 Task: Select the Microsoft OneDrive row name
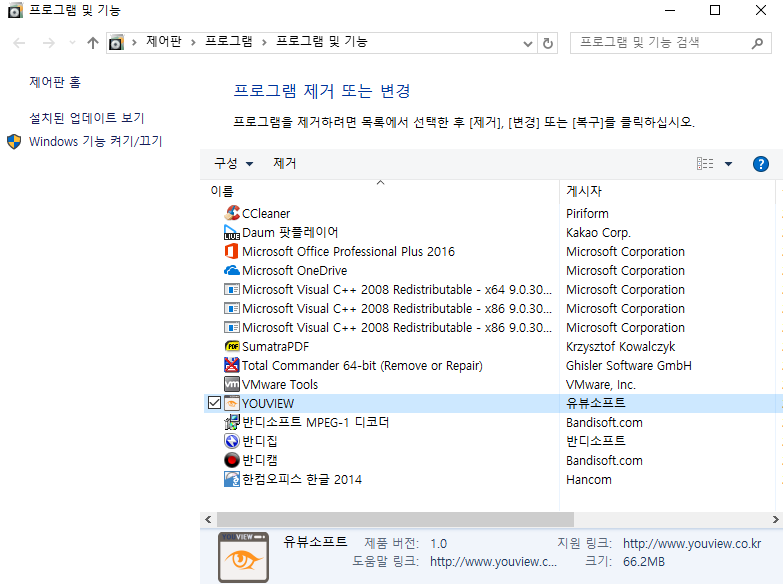tap(295, 270)
